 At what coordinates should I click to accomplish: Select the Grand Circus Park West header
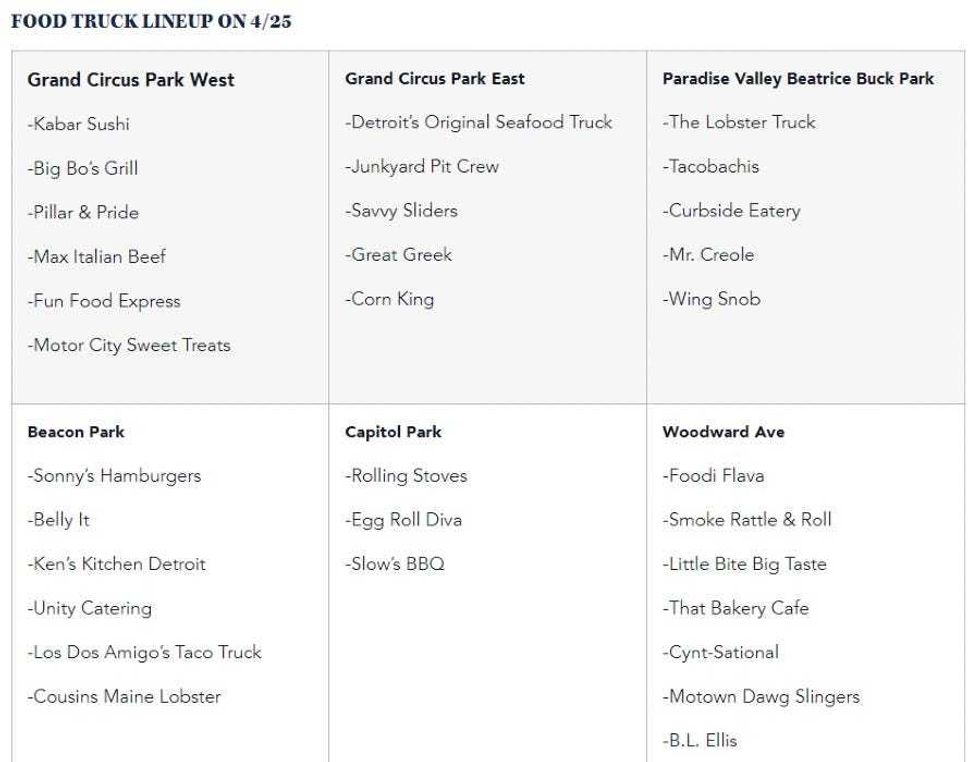click(131, 80)
